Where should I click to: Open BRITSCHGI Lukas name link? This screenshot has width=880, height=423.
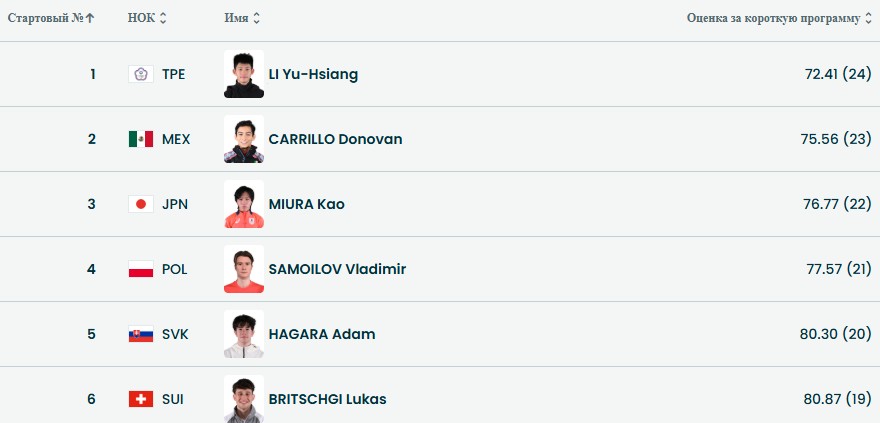[327, 399]
